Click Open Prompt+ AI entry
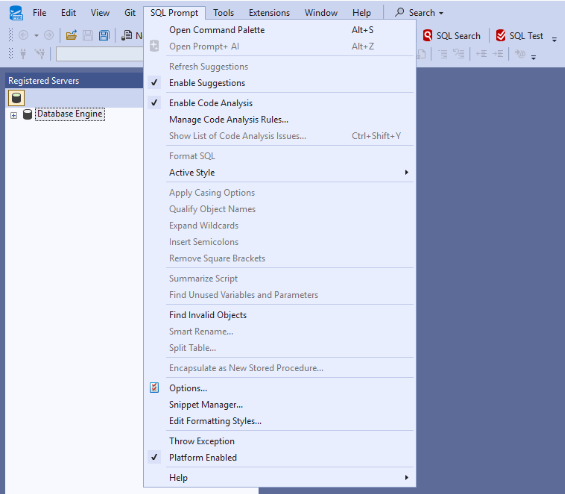The width and height of the screenshot is (565, 494). click(279, 46)
